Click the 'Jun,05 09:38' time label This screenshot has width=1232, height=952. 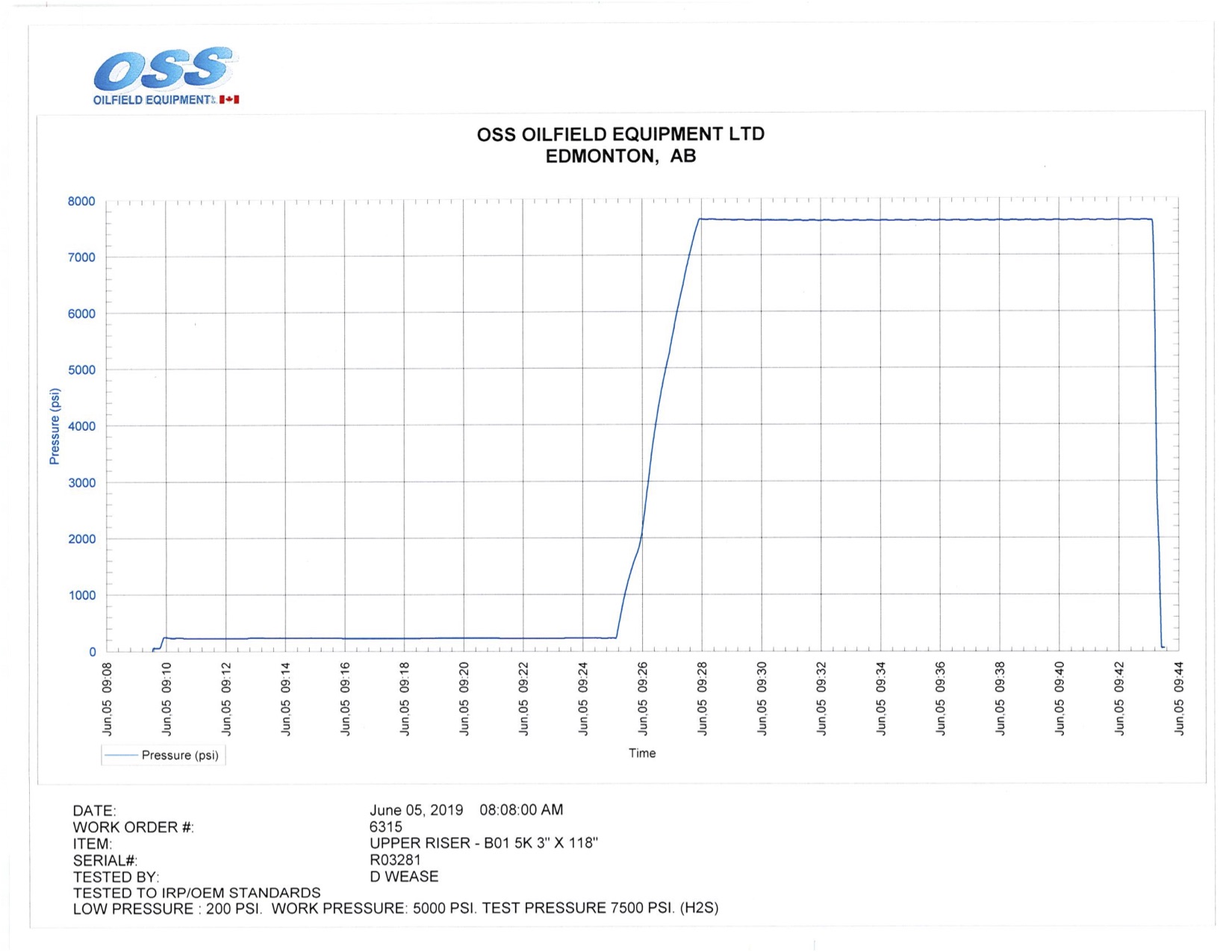point(1001,699)
